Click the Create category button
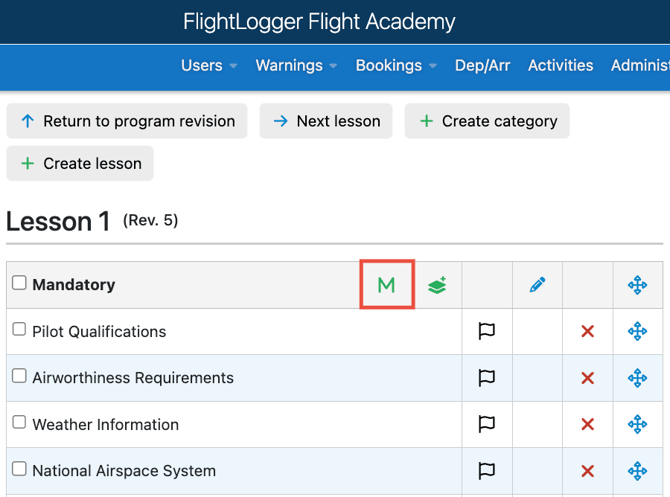Viewport: 670px width, 497px height. (487, 121)
